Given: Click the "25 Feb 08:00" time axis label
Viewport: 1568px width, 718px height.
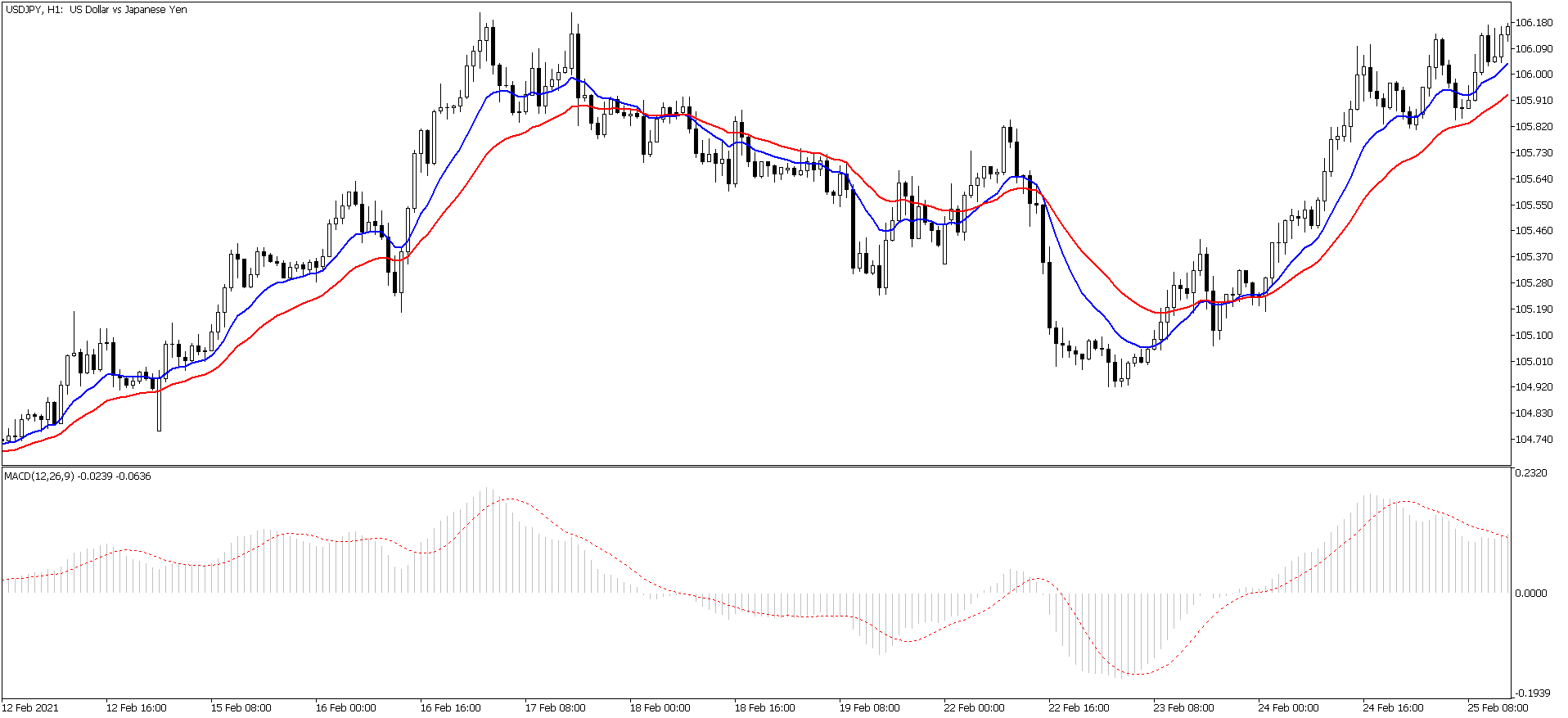Looking at the screenshot, I should coord(1498,708).
